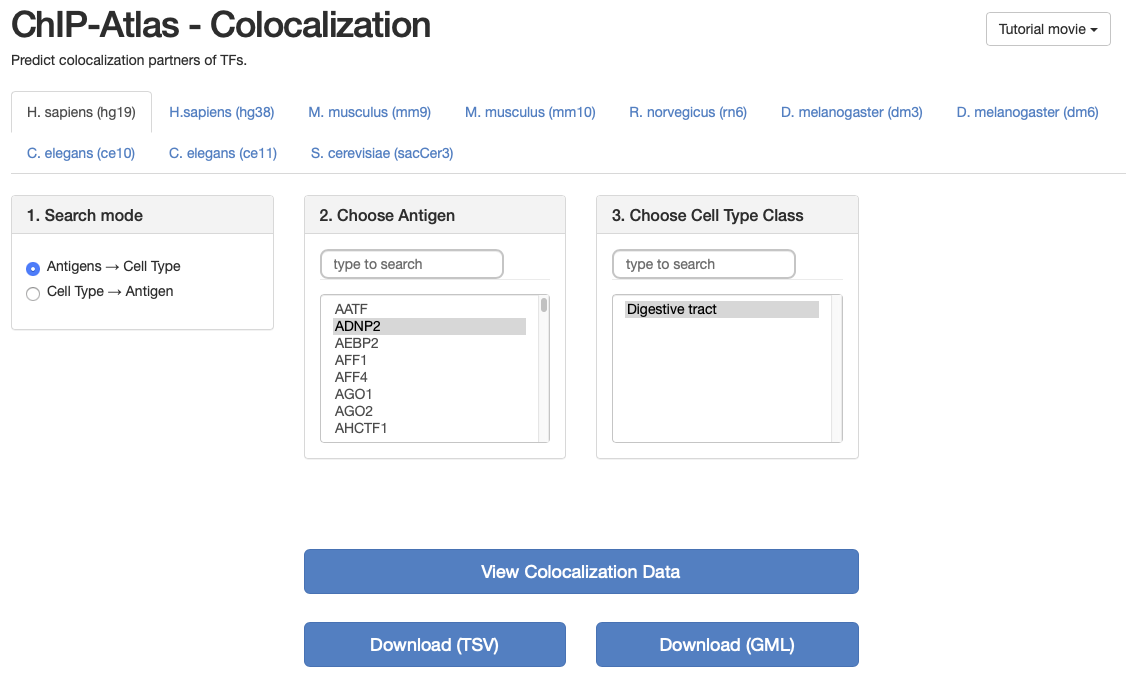This screenshot has height=681, width=1126.
Task: Switch to D. melanogaster (dm6) tab
Action: 1027,112
